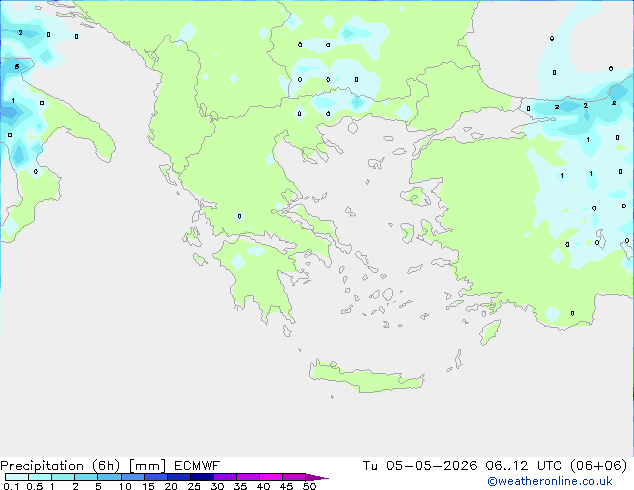Click the 'ECMWF' model label

coord(197,466)
